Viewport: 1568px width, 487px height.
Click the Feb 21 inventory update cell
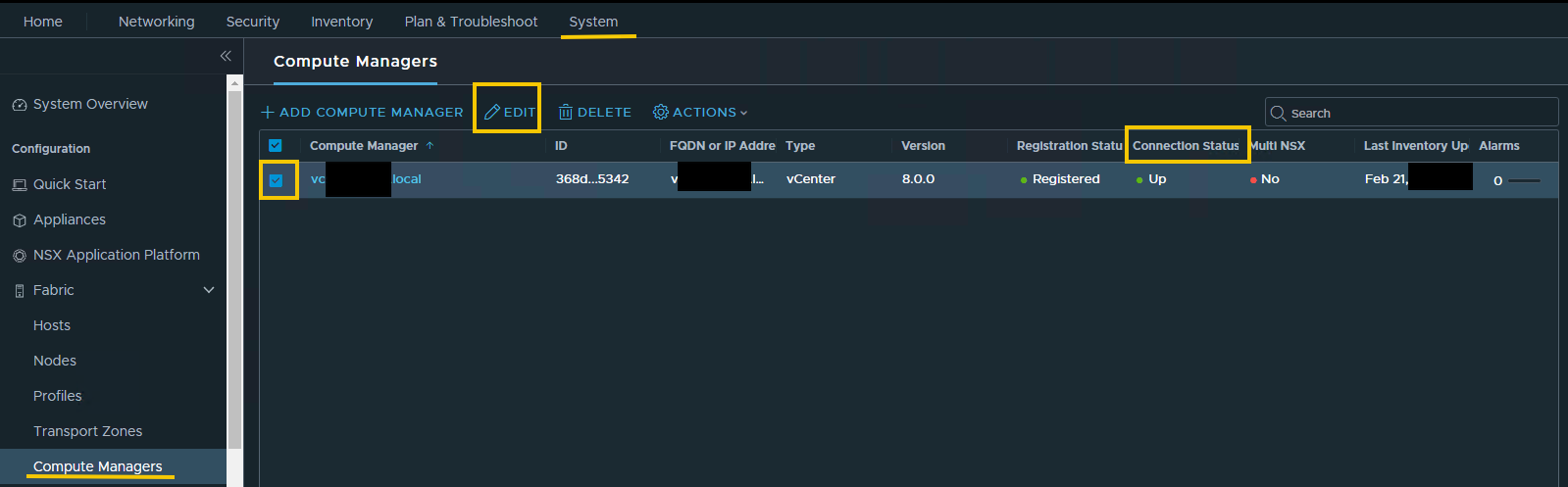coord(1418,179)
